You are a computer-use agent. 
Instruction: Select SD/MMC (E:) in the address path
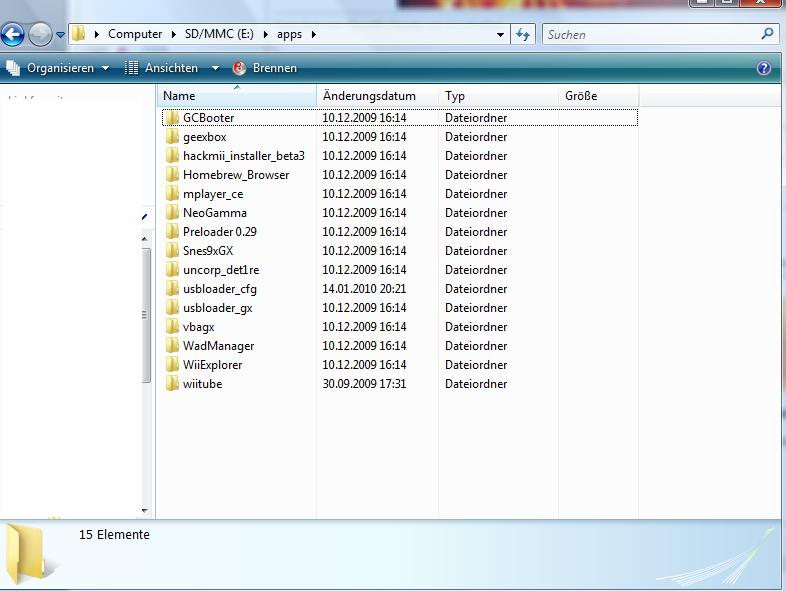[219, 34]
